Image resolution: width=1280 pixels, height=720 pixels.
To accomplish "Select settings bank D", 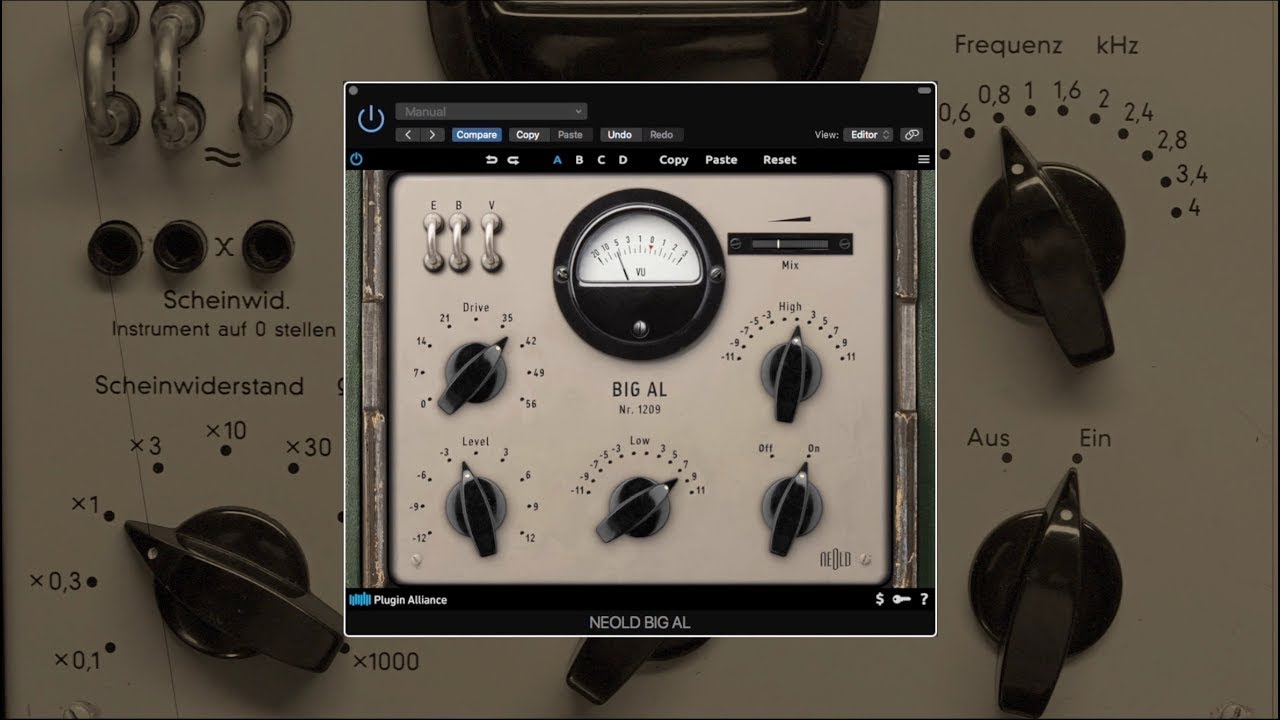I will pos(623,160).
